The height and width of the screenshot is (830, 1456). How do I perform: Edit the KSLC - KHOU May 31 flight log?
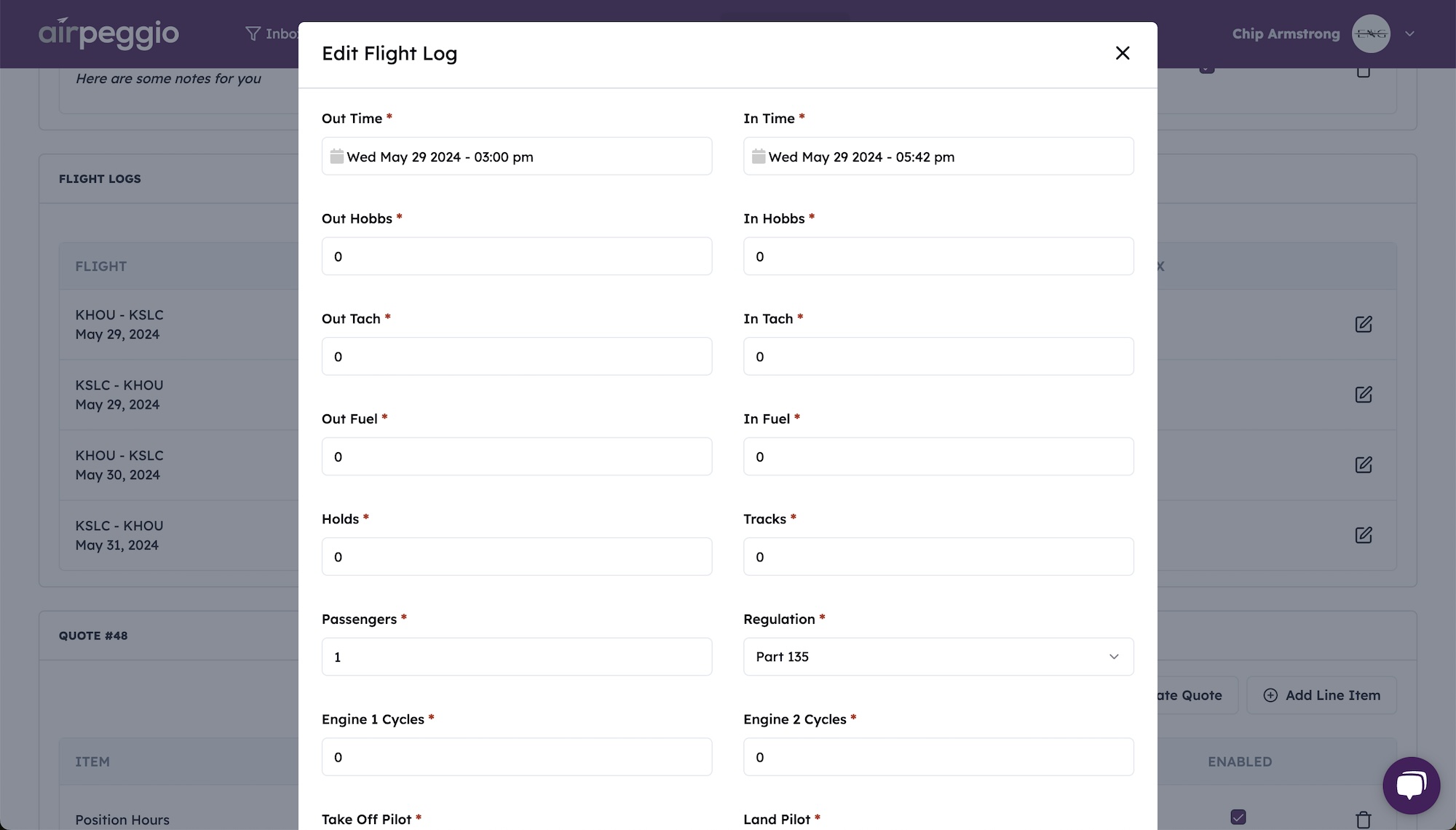tap(1364, 535)
